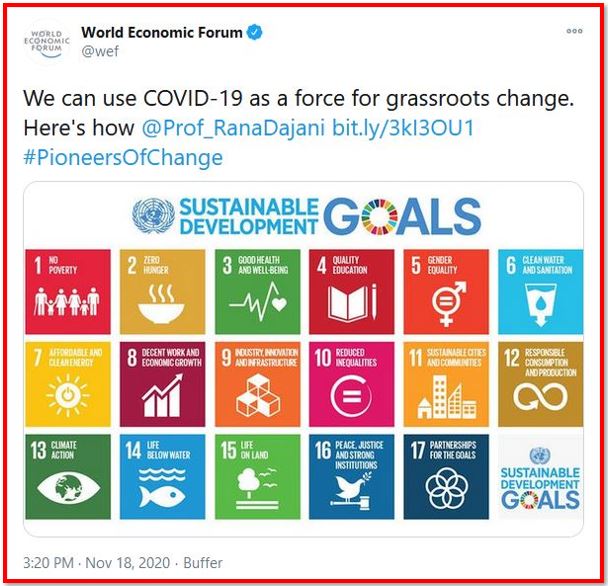Image resolution: width=608 pixels, height=586 pixels.
Task: Select the Quality Education book icon
Action: [352, 303]
